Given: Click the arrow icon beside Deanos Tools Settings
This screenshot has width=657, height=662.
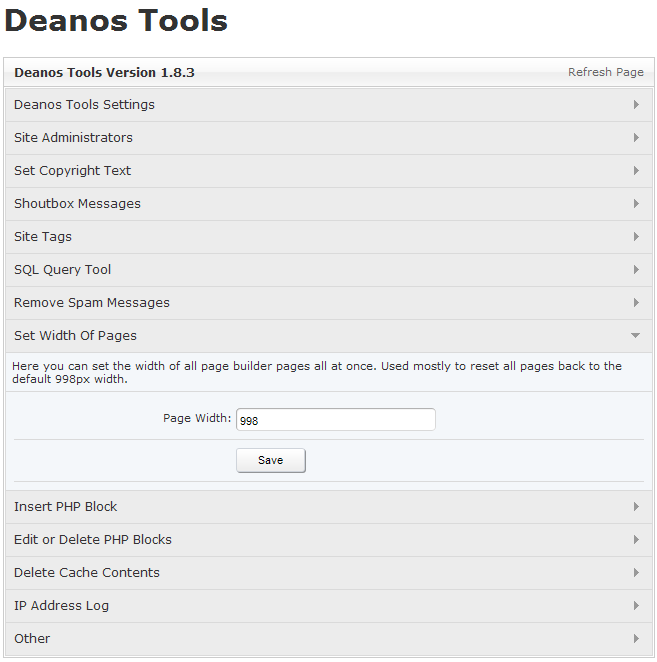Looking at the screenshot, I should coord(636,105).
